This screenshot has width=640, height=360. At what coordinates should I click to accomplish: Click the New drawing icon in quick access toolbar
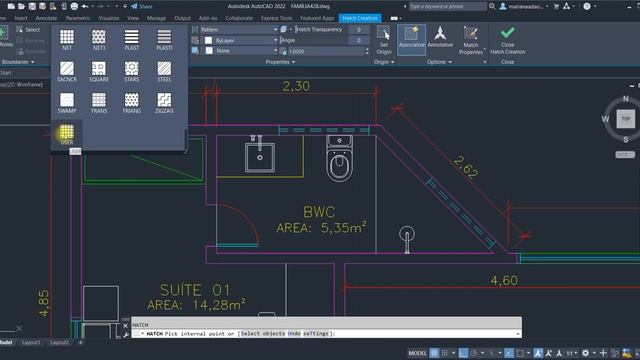(11, 6)
